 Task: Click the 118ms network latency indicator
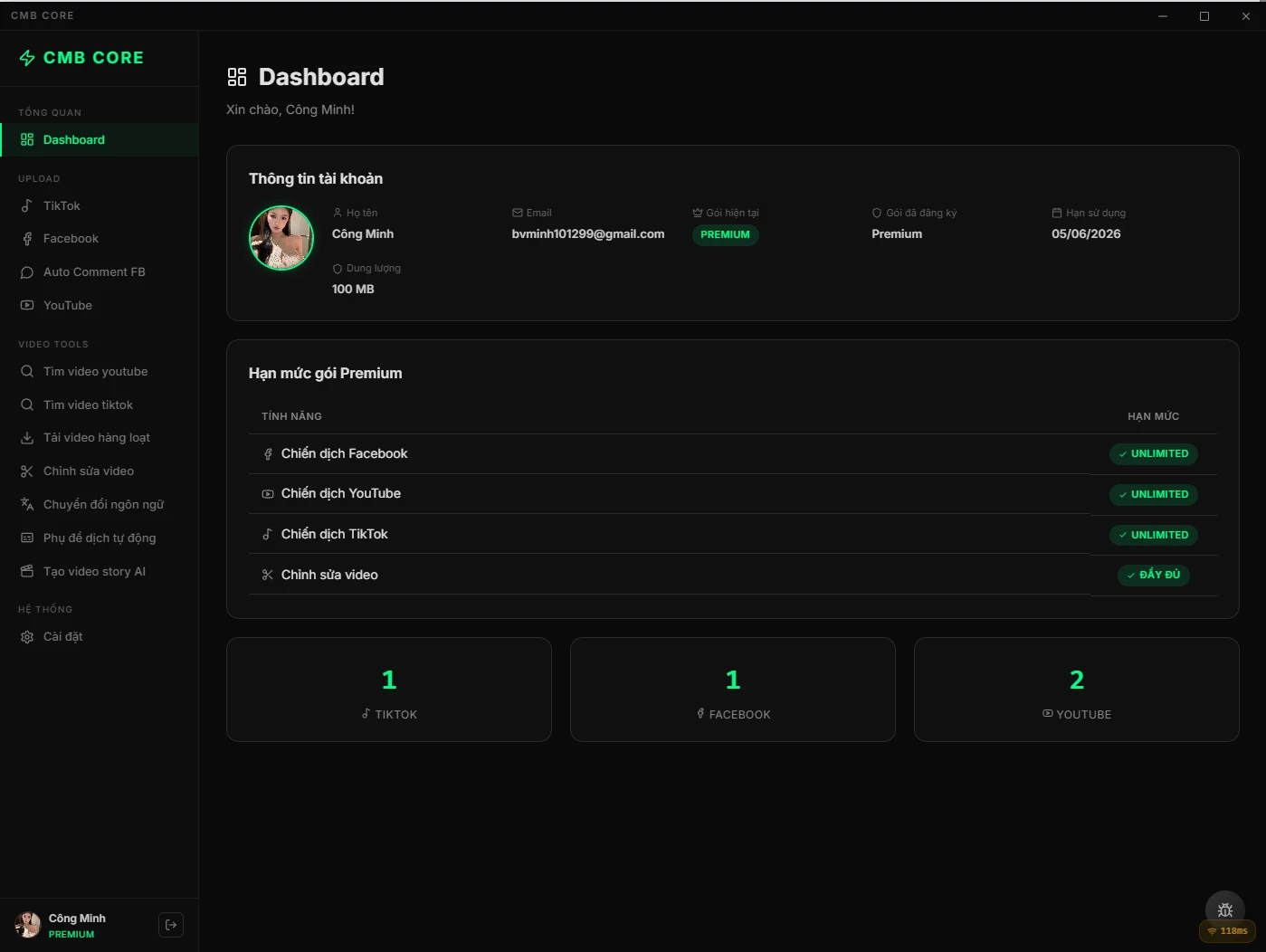1227,931
